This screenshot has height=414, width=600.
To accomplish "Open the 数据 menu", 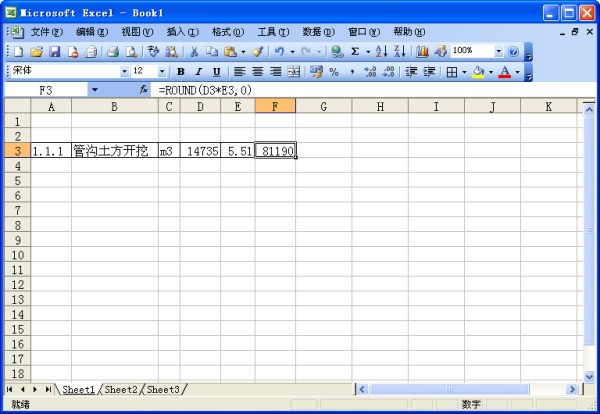I will pyautogui.click(x=318, y=32).
